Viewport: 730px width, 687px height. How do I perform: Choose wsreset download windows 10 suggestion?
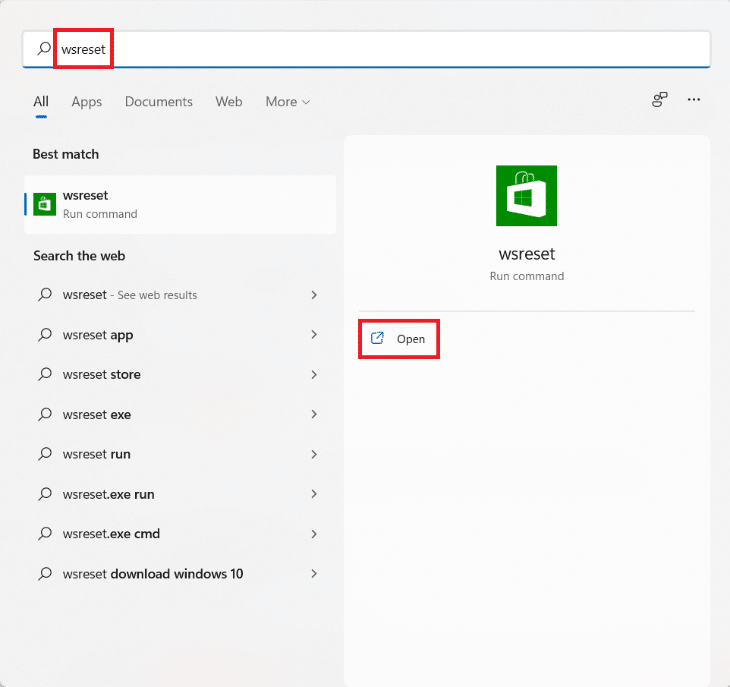coord(153,574)
